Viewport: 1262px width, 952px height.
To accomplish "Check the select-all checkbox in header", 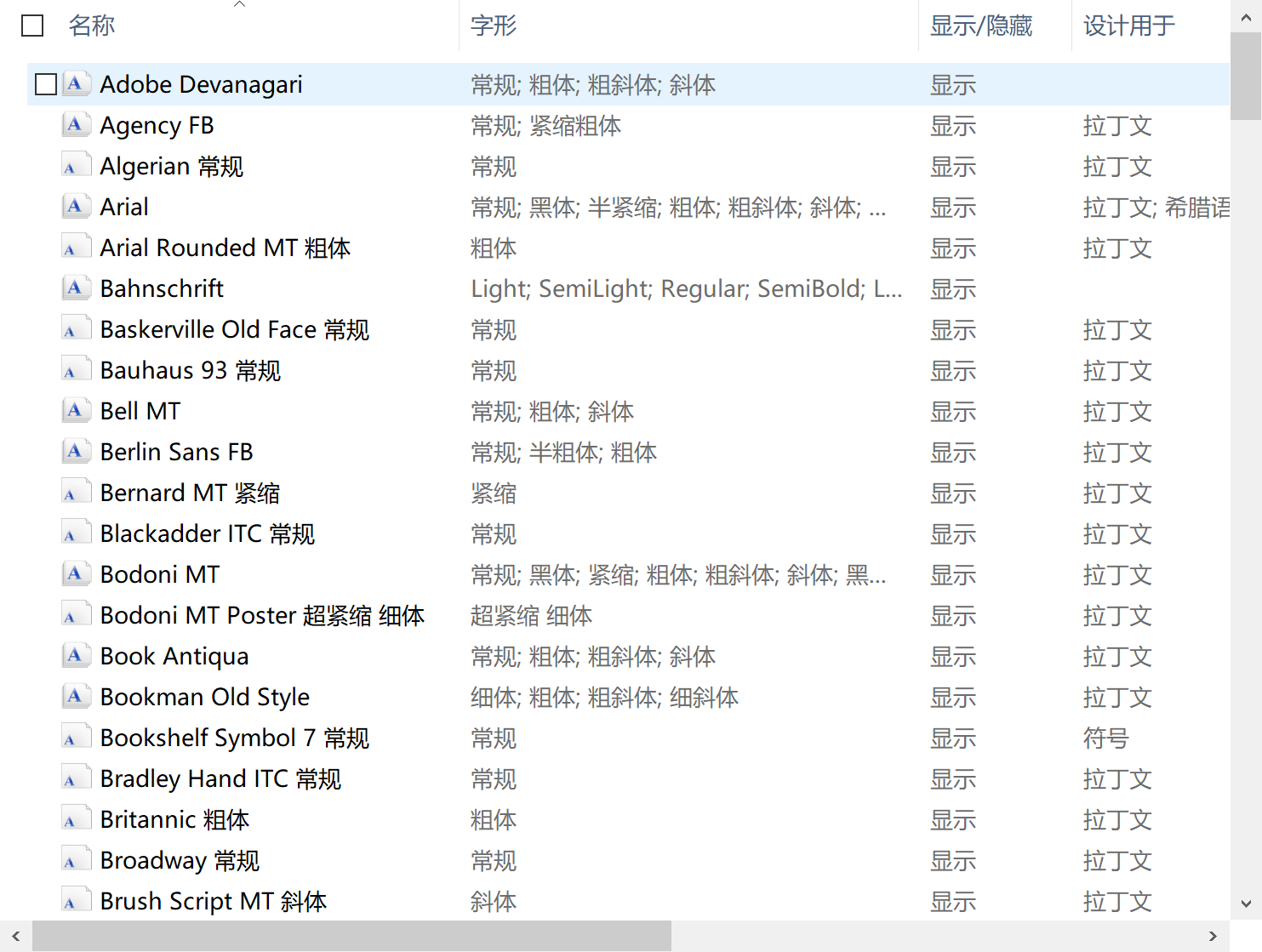I will point(32,26).
